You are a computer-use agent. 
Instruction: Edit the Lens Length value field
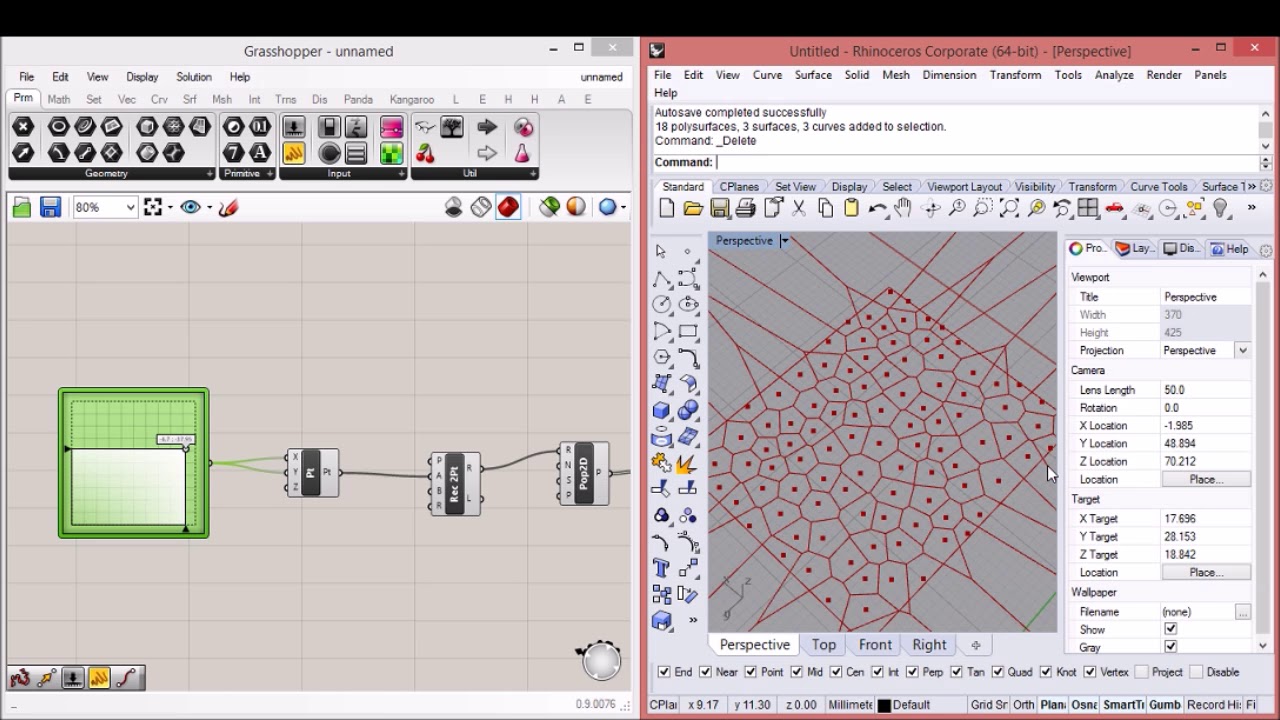(x=1205, y=390)
